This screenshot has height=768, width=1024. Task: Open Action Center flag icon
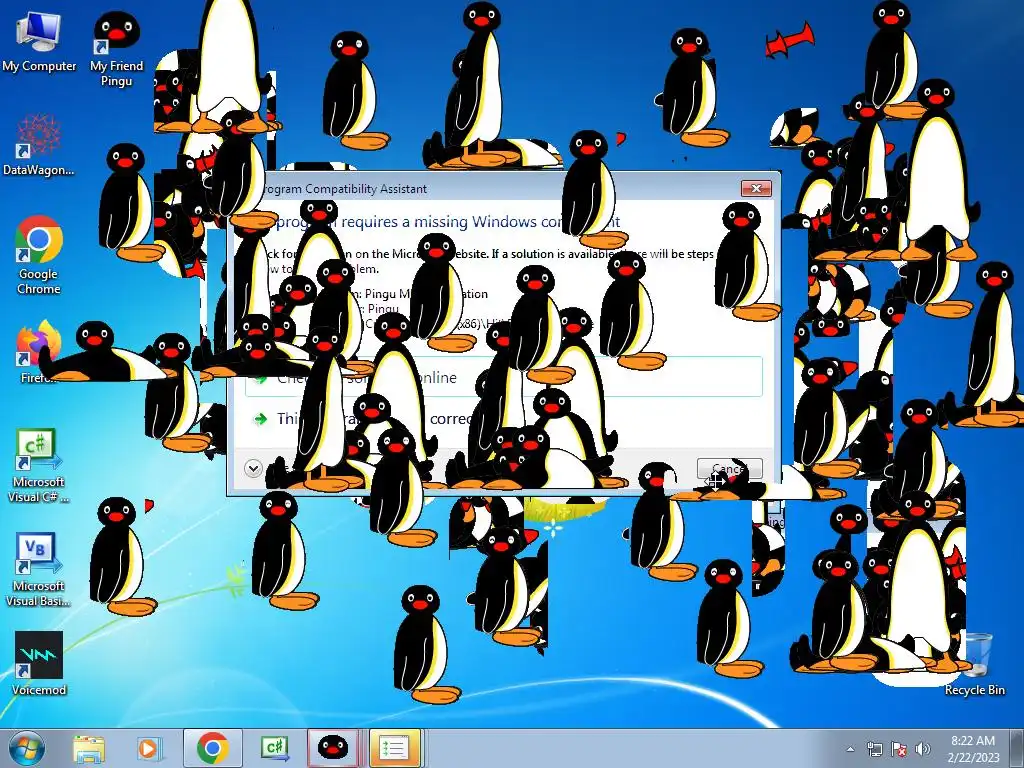coord(899,749)
